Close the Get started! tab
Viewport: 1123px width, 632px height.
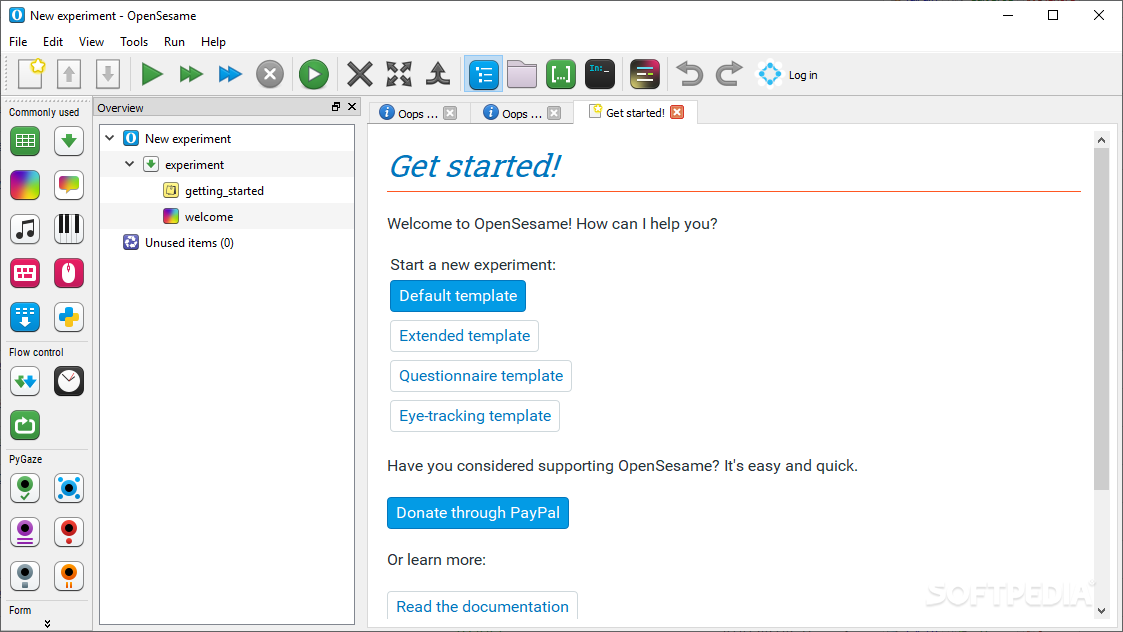click(x=677, y=112)
